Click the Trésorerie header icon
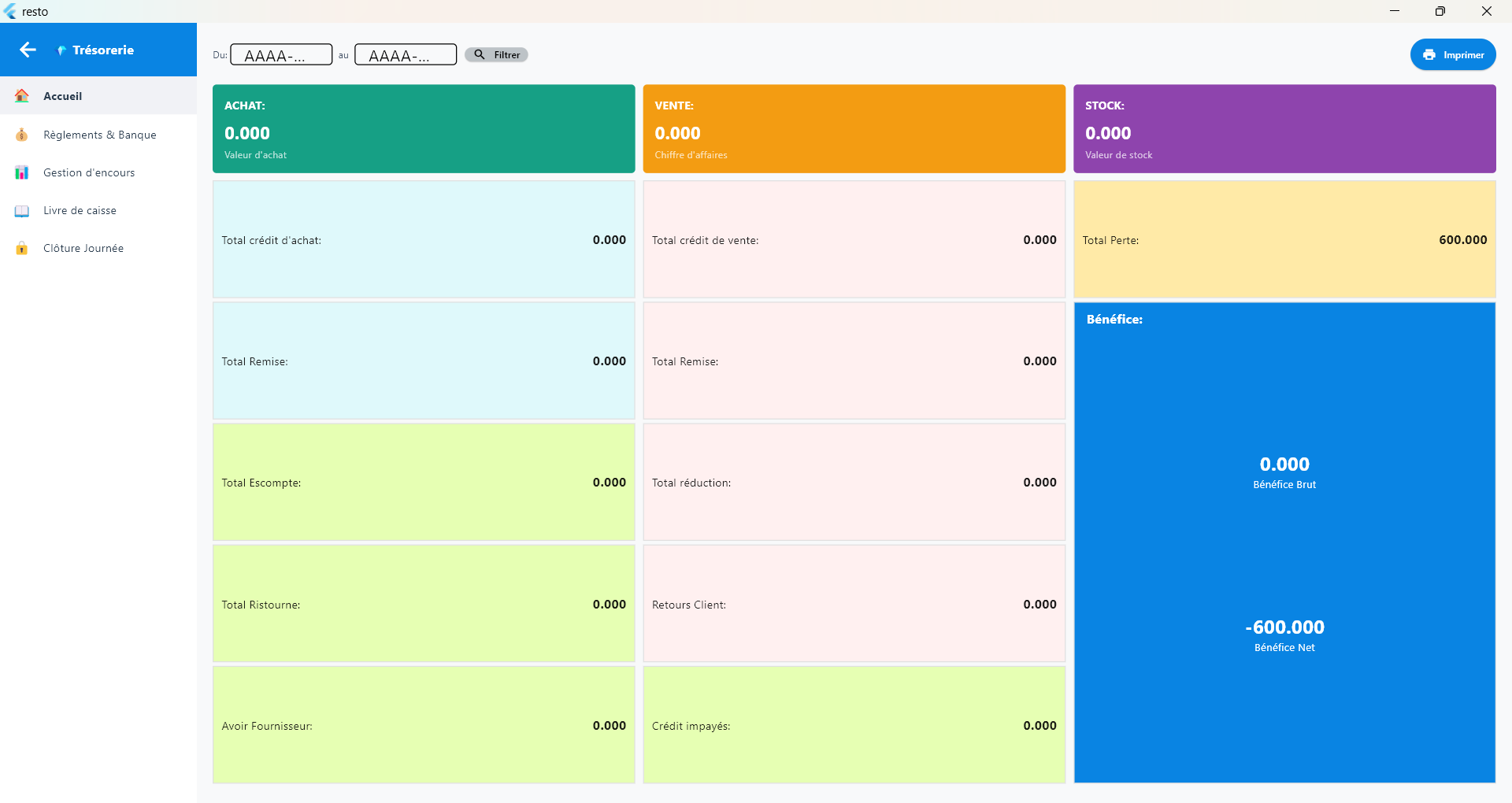The width and height of the screenshot is (1512, 803). 61,50
